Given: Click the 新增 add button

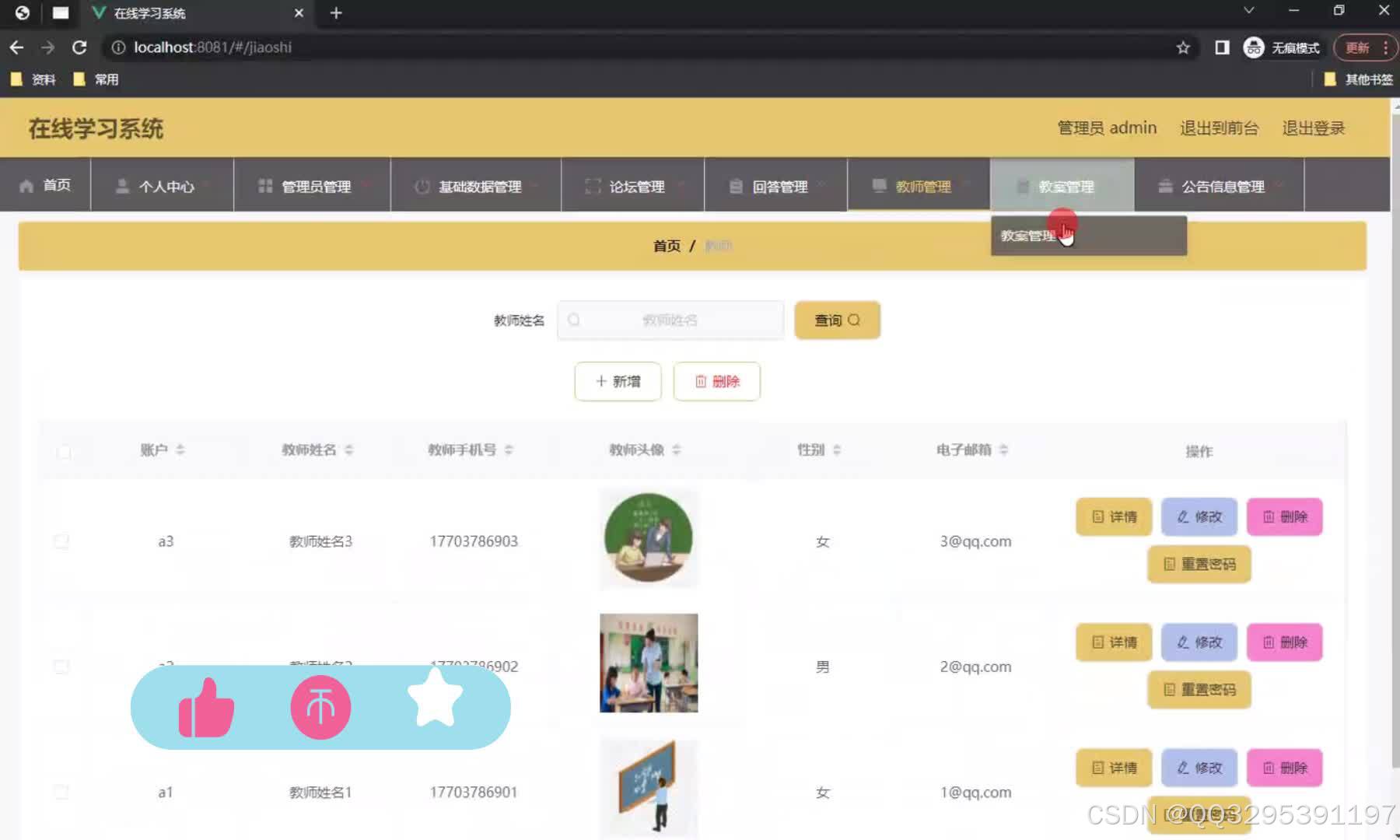Looking at the screenshot, I should click(x=618, y=381).
